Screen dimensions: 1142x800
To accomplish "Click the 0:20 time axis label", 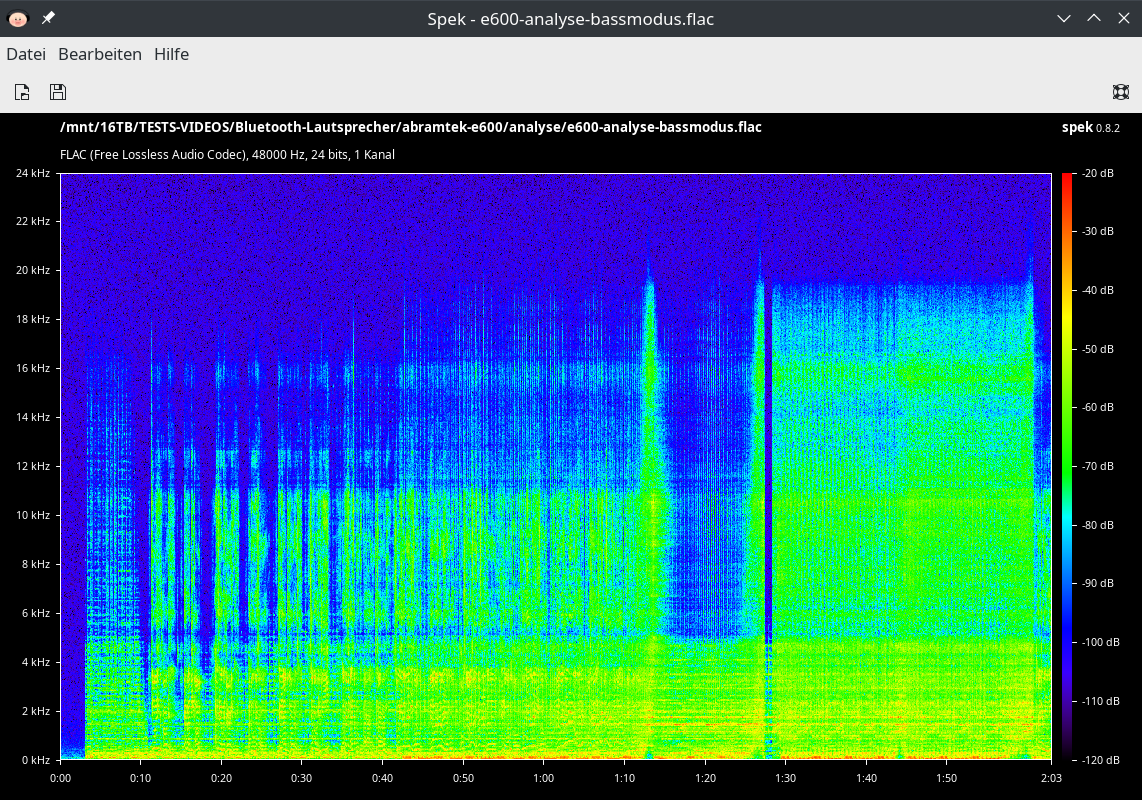I will coord(221,778).
